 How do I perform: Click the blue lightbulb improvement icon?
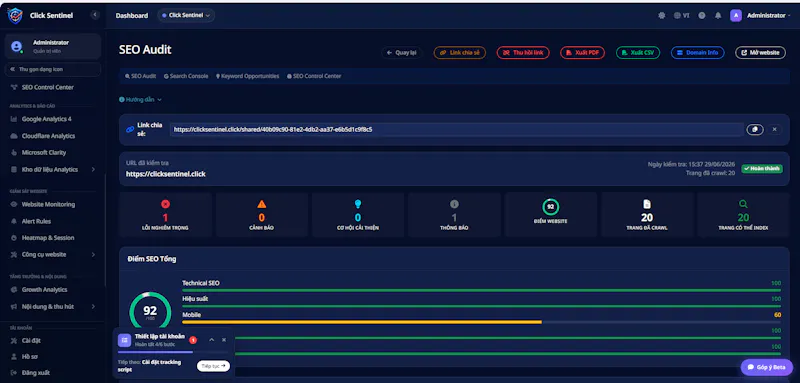tap(358, 204)
